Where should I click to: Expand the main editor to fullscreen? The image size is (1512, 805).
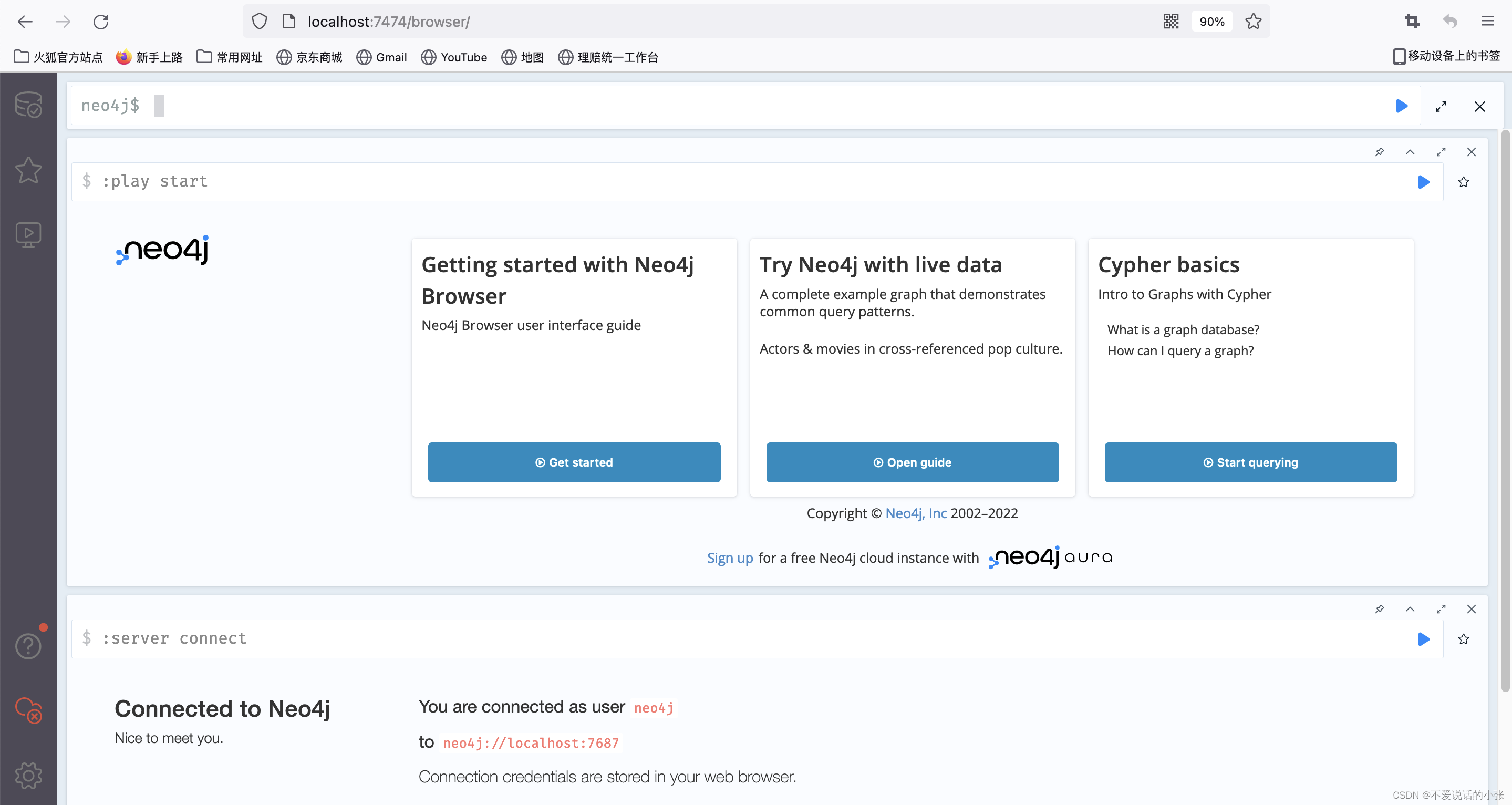tap(1441, 106)
